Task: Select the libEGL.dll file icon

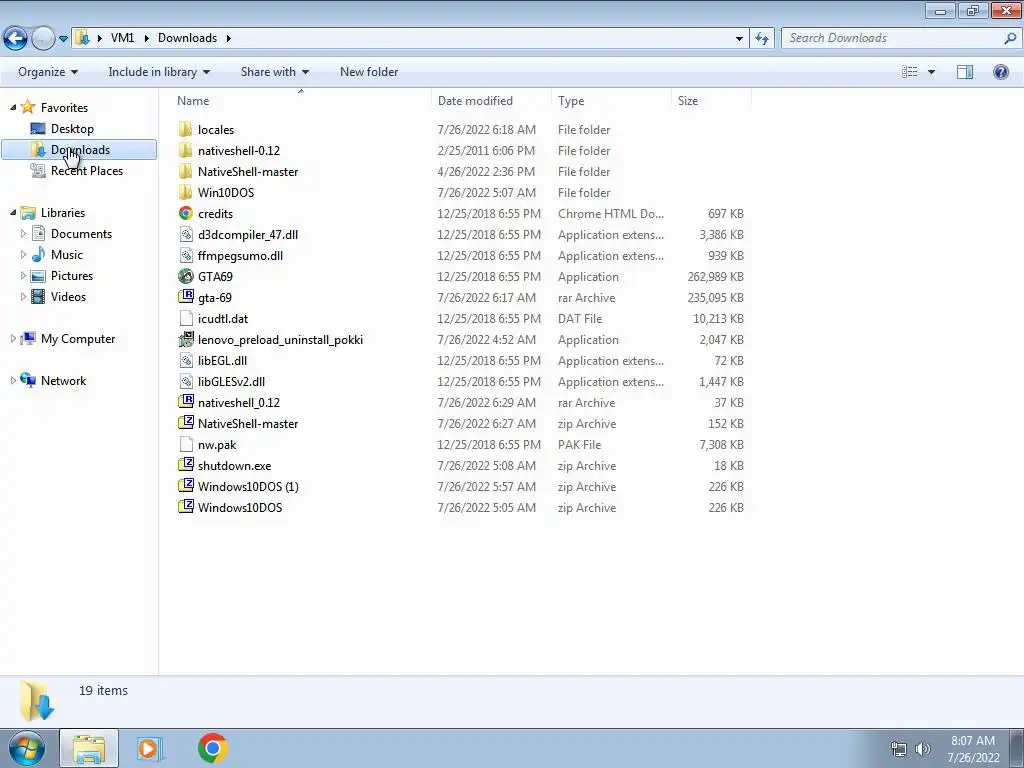Action: click(x=185, y=360)
